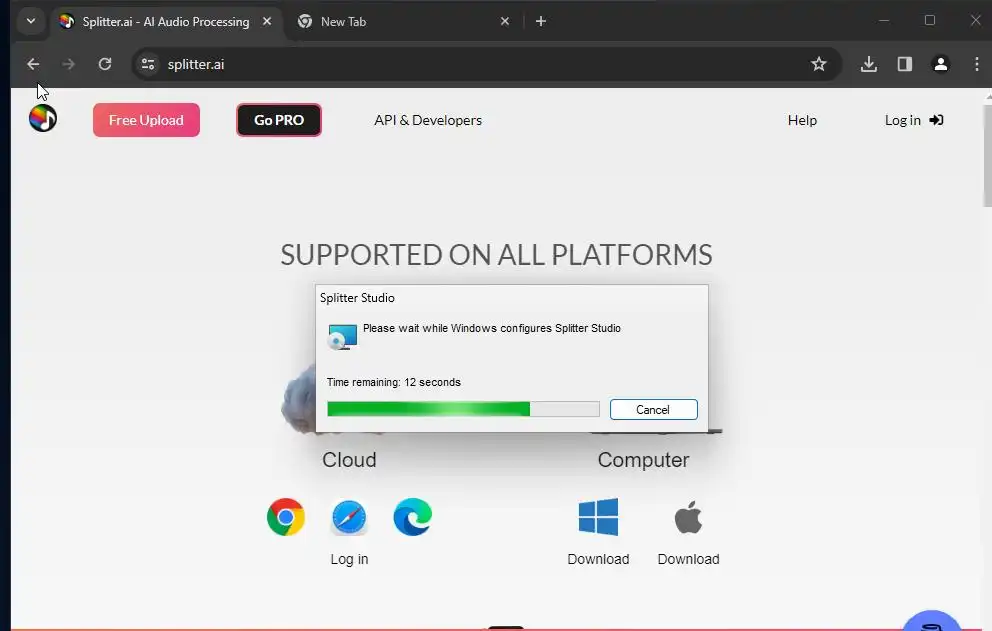Viewport: 992px width, 631px height.
Task: Click the Apple logo download icon
Action: (688, 517)
